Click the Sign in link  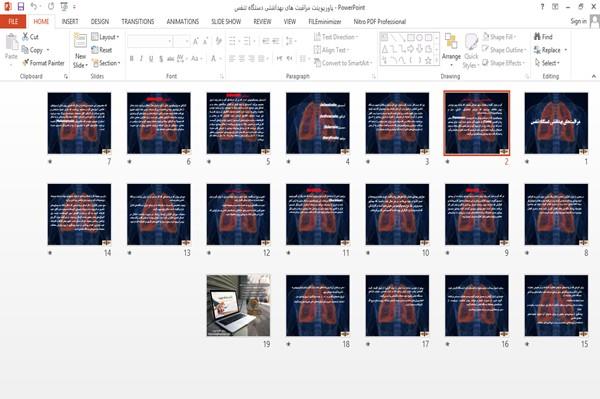pyautogui.click(x=578, y=21)
